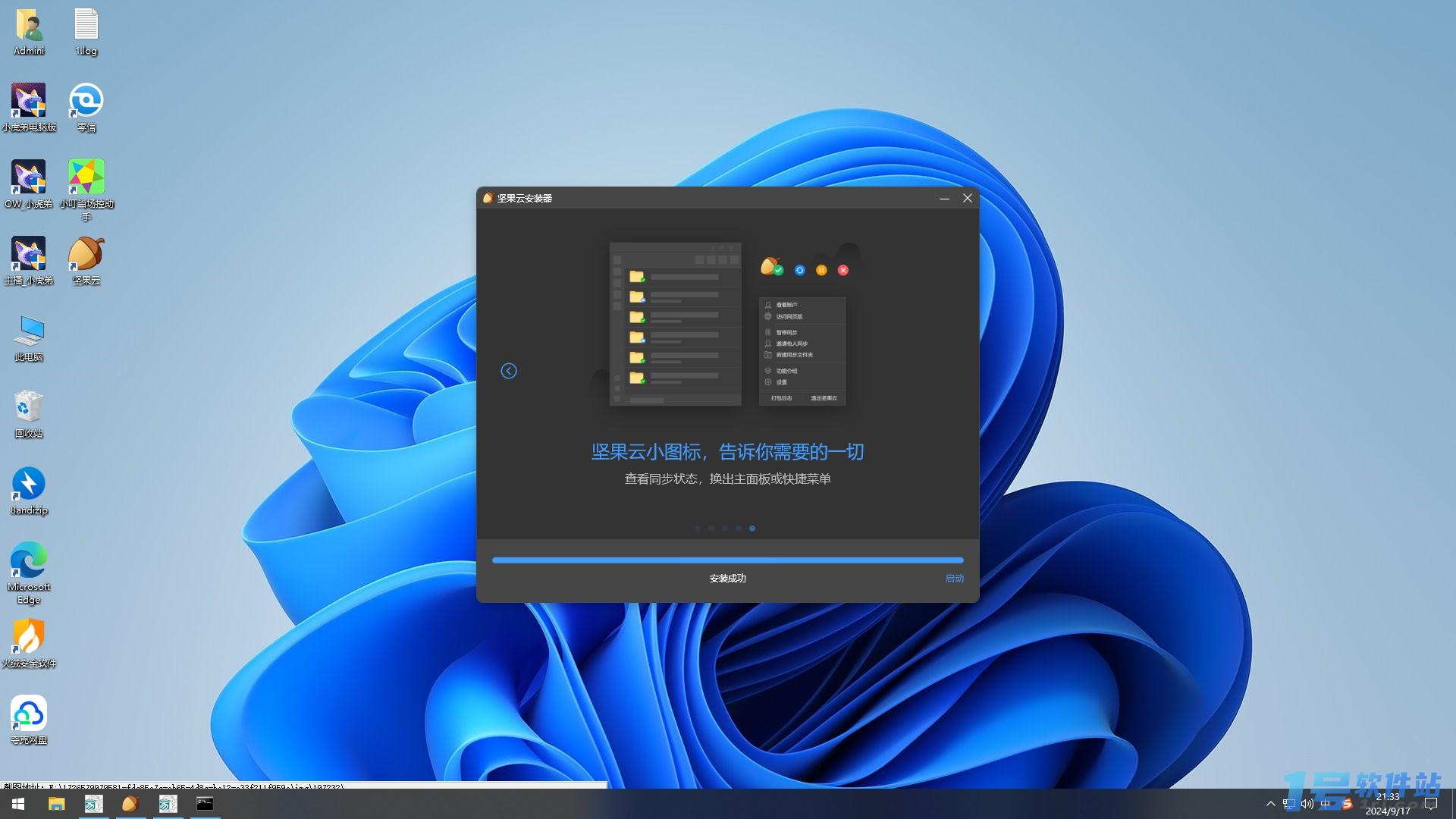Select the 夸克网盘 desktop shortcut
Image resolution: width=1456 pixels, height=819 pixels.
tap(29, 720)
